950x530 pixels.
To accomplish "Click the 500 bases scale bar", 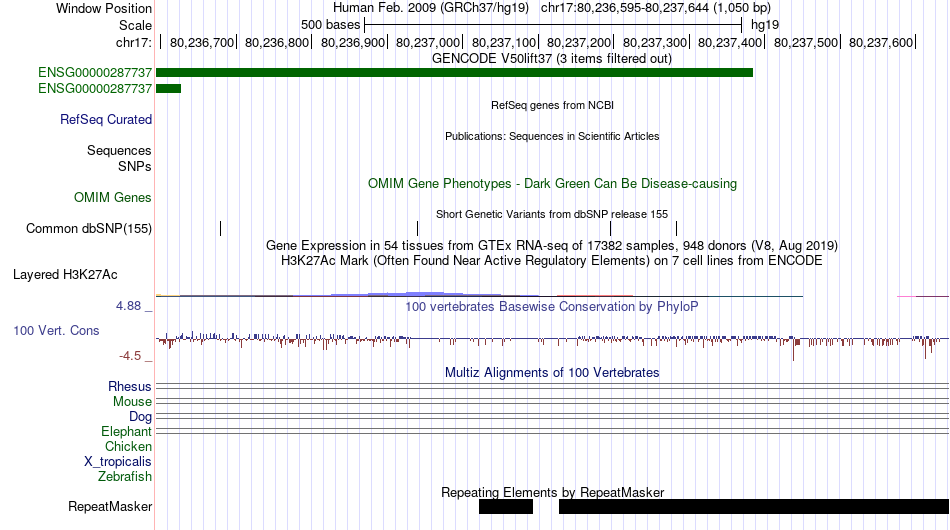I will 553,25.
